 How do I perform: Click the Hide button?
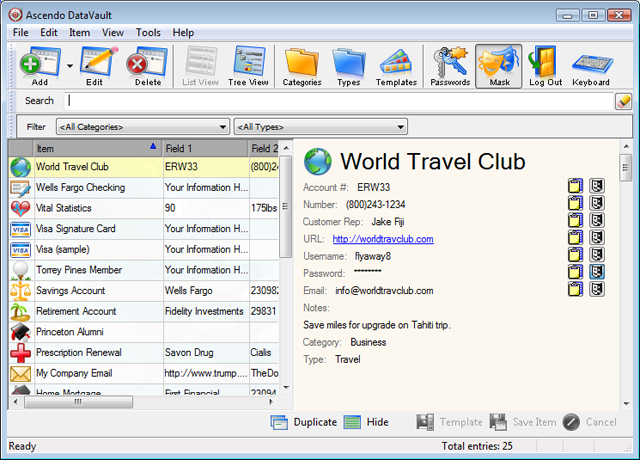click(x=366, y=422)
